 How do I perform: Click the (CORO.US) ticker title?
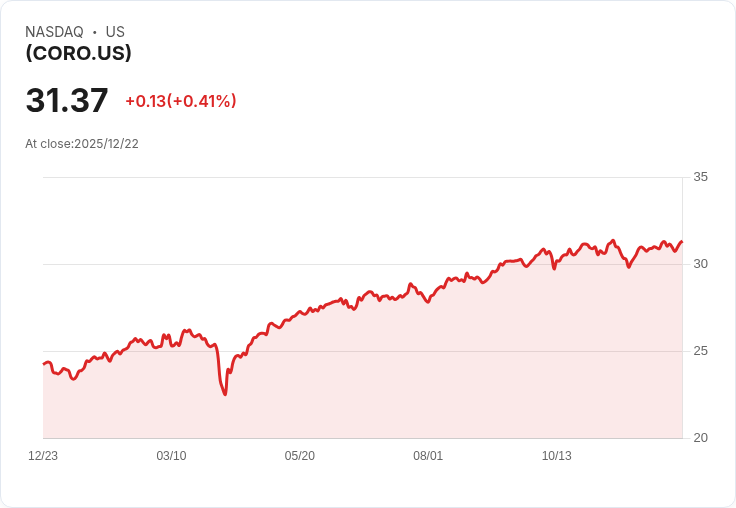(x=78, y=53)
